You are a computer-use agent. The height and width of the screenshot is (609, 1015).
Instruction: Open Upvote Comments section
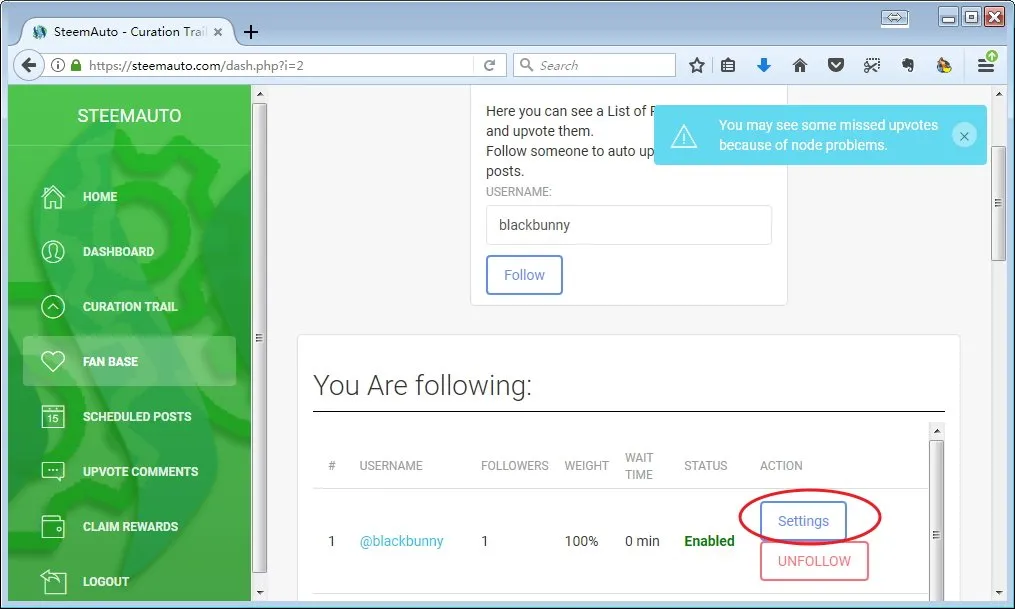[129, 472]
